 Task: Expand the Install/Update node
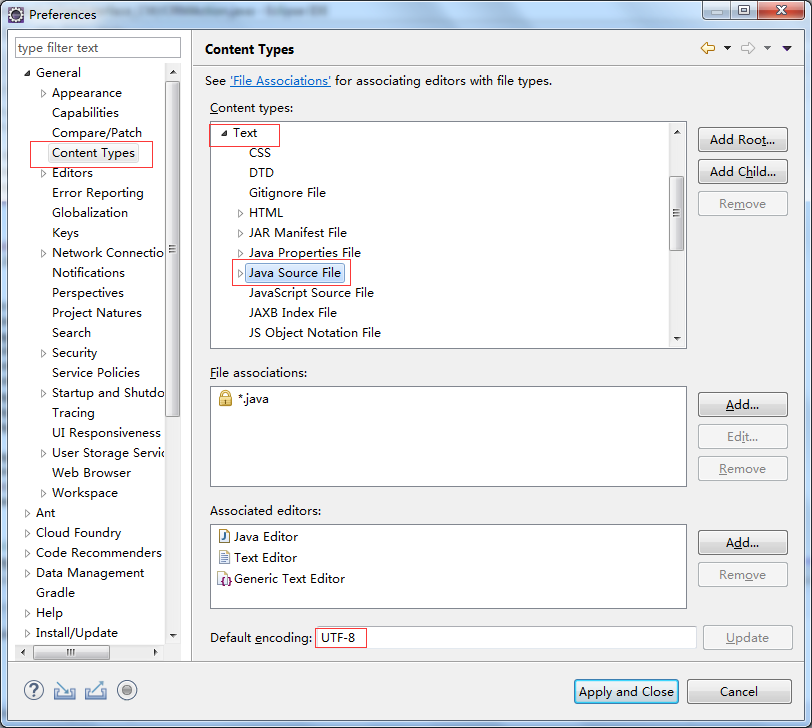tap(27, 633)
